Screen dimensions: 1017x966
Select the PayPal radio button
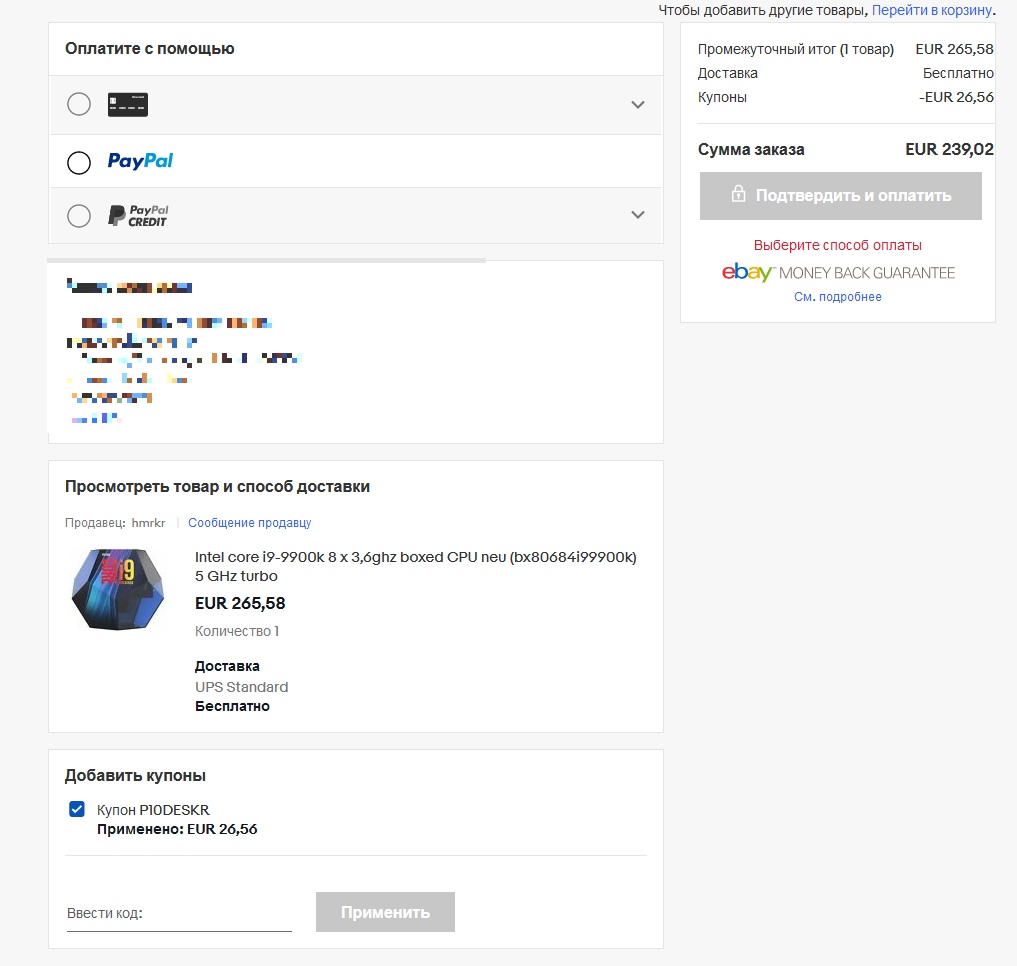click(79, 162)
